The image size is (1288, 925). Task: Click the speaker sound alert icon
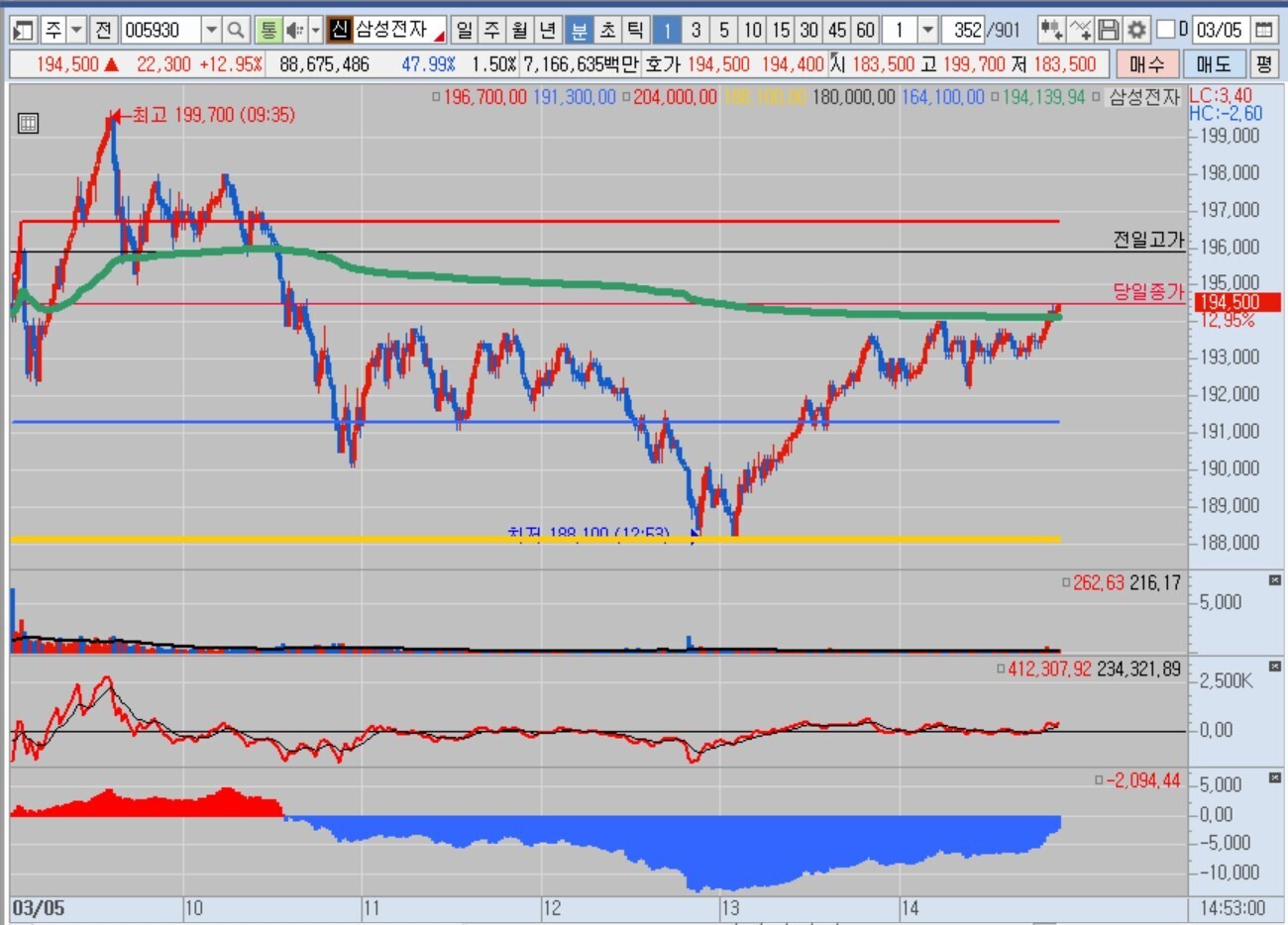tap(294, 31)
